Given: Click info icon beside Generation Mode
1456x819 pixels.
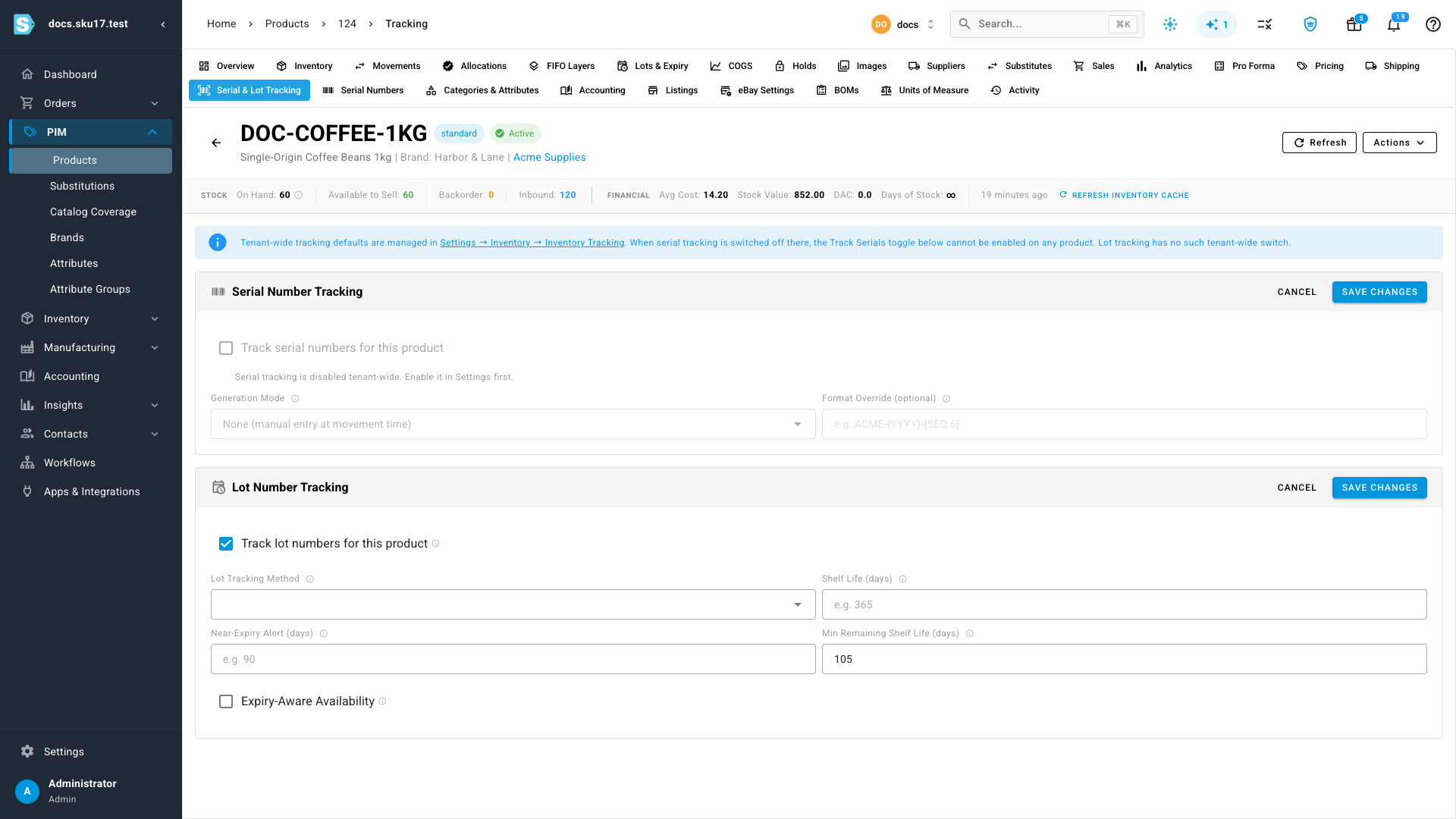Looking at the screenshot, I should click(x=295, y=399).
